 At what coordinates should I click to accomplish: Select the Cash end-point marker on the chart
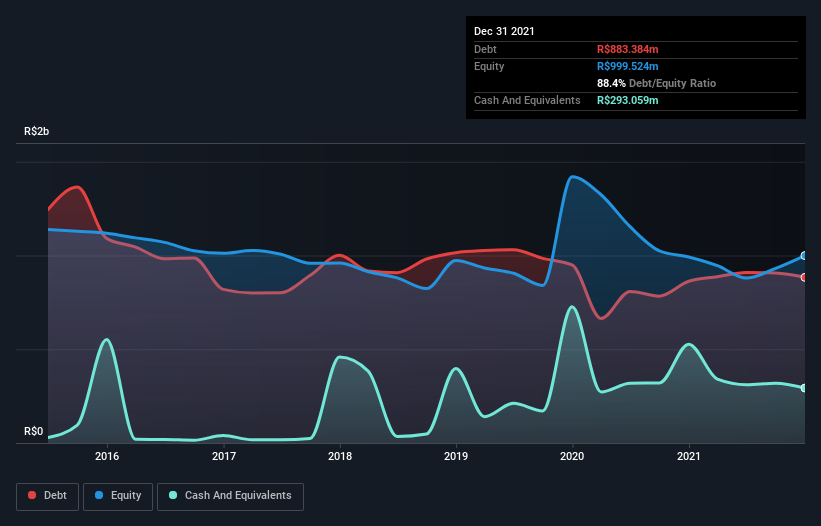point(804,388)
